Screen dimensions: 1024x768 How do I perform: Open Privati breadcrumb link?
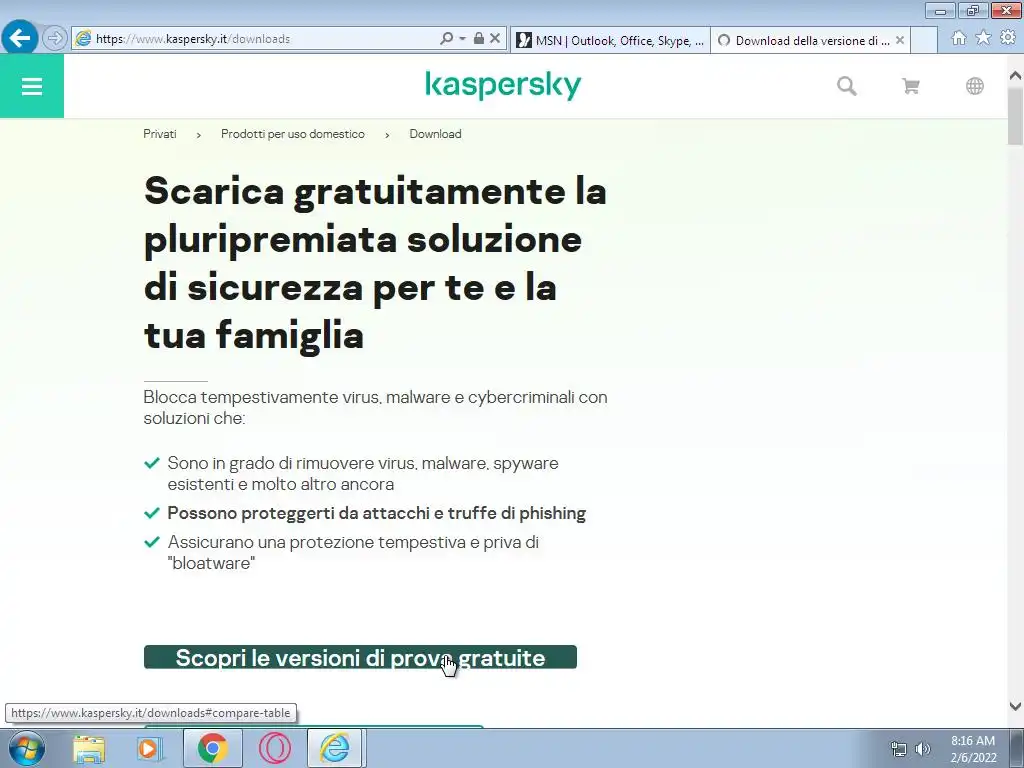[x=160, y=134]
